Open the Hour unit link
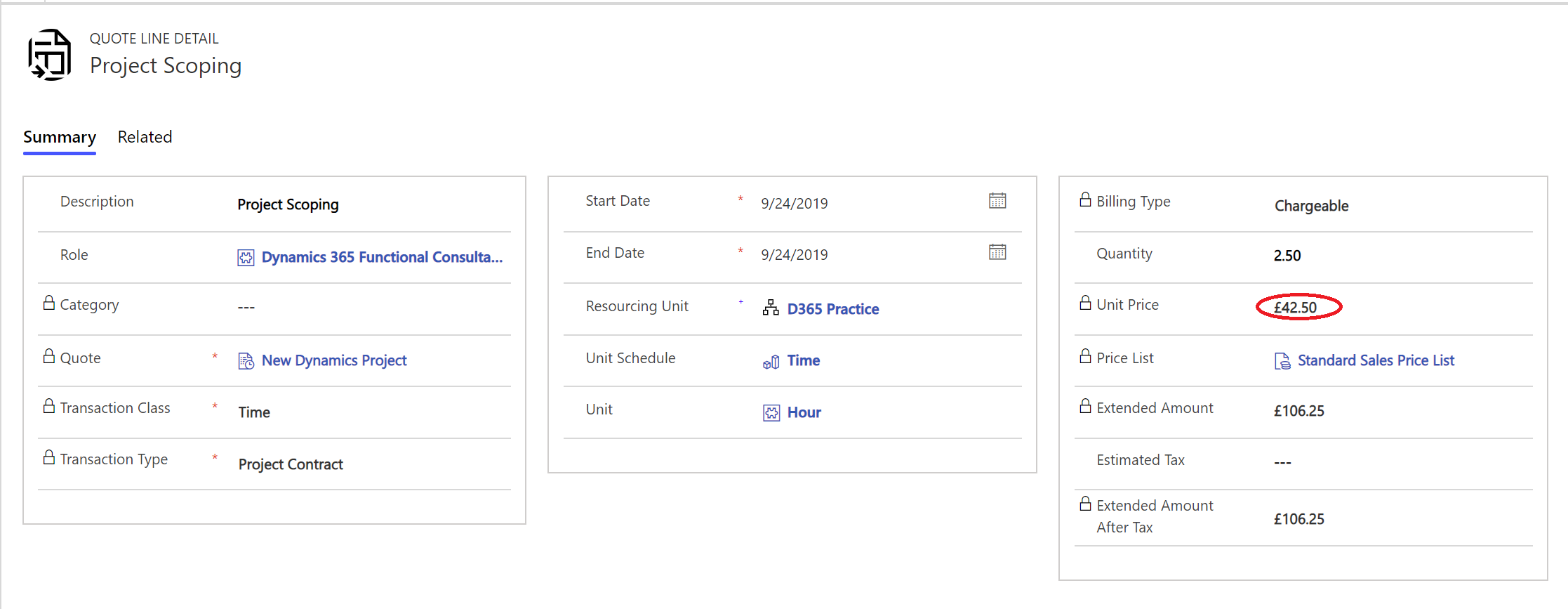Screen dimensions: 1568x609 (804, 412)
